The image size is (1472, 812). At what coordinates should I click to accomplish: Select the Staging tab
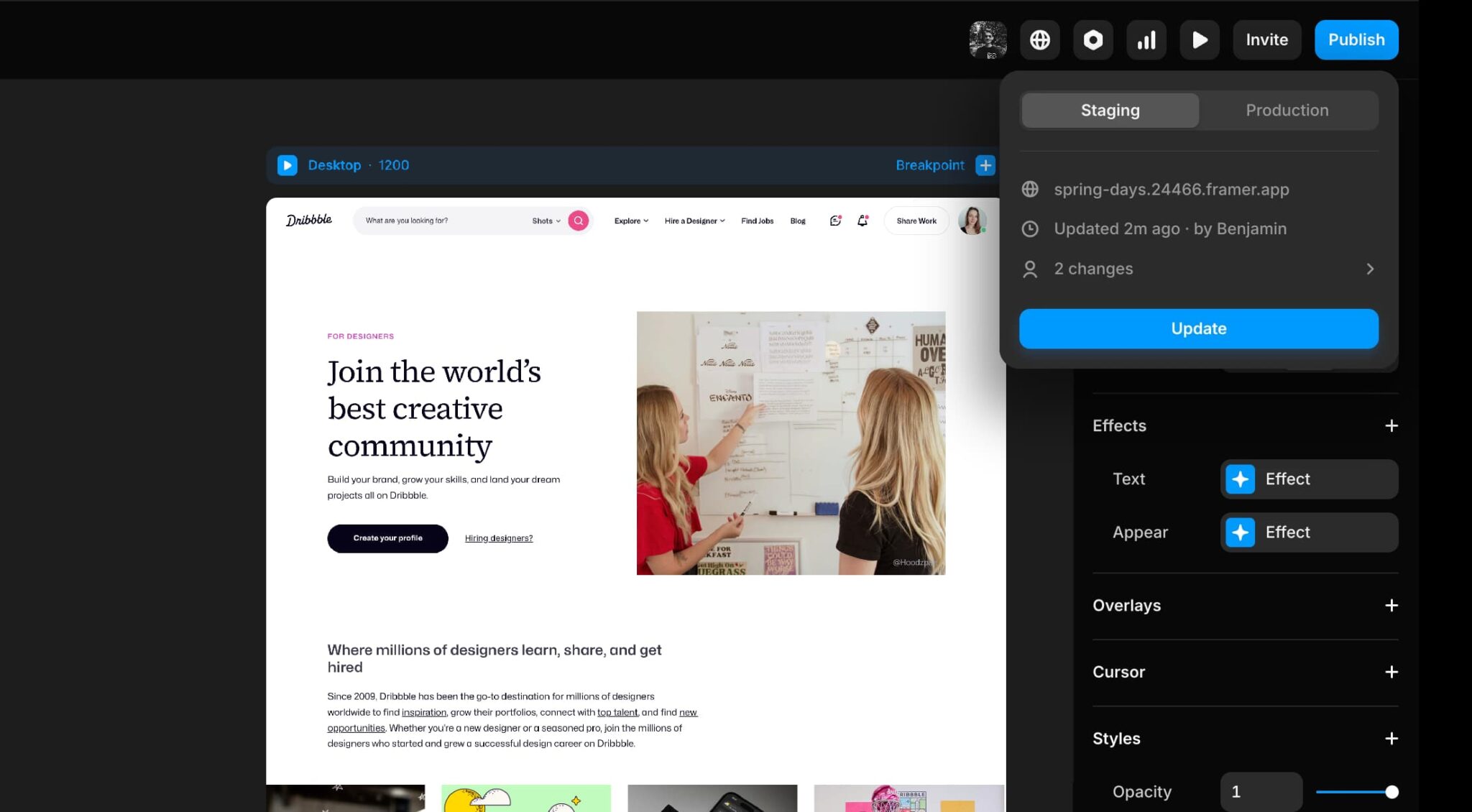(x=1110, y=110)
